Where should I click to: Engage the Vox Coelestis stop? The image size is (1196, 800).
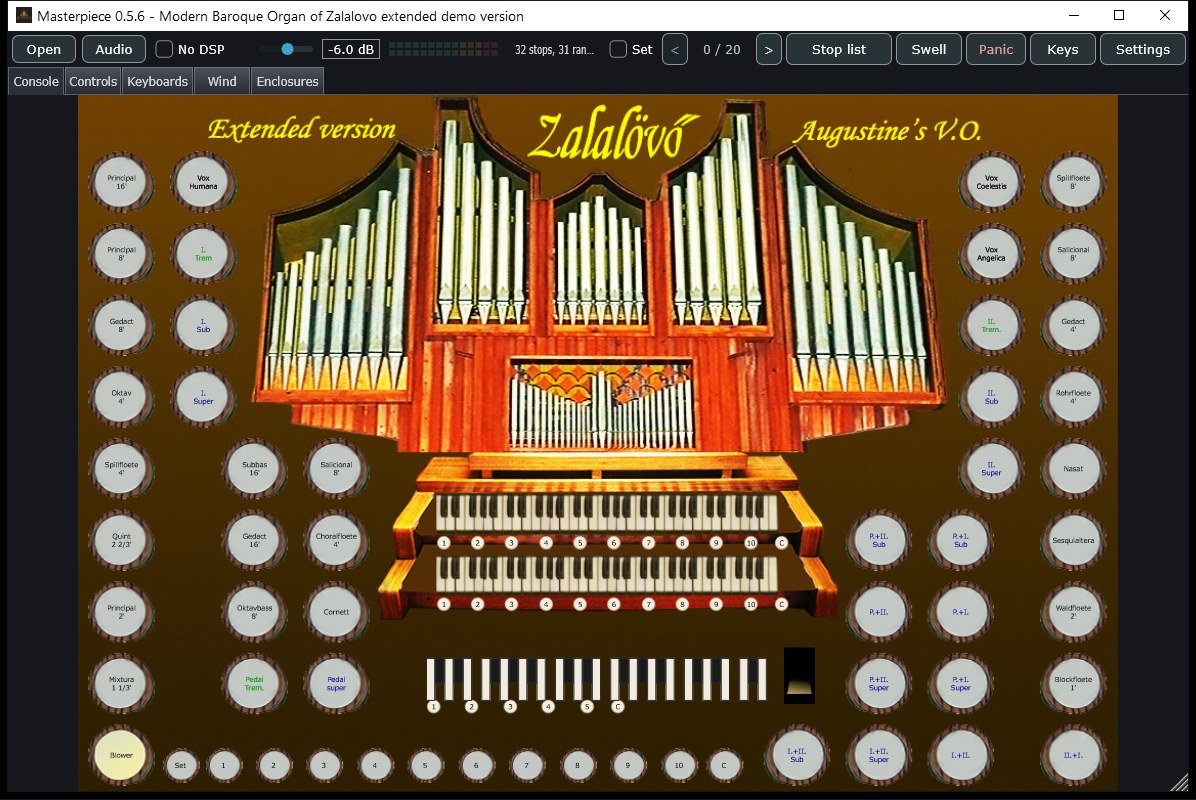coord(992,182)
